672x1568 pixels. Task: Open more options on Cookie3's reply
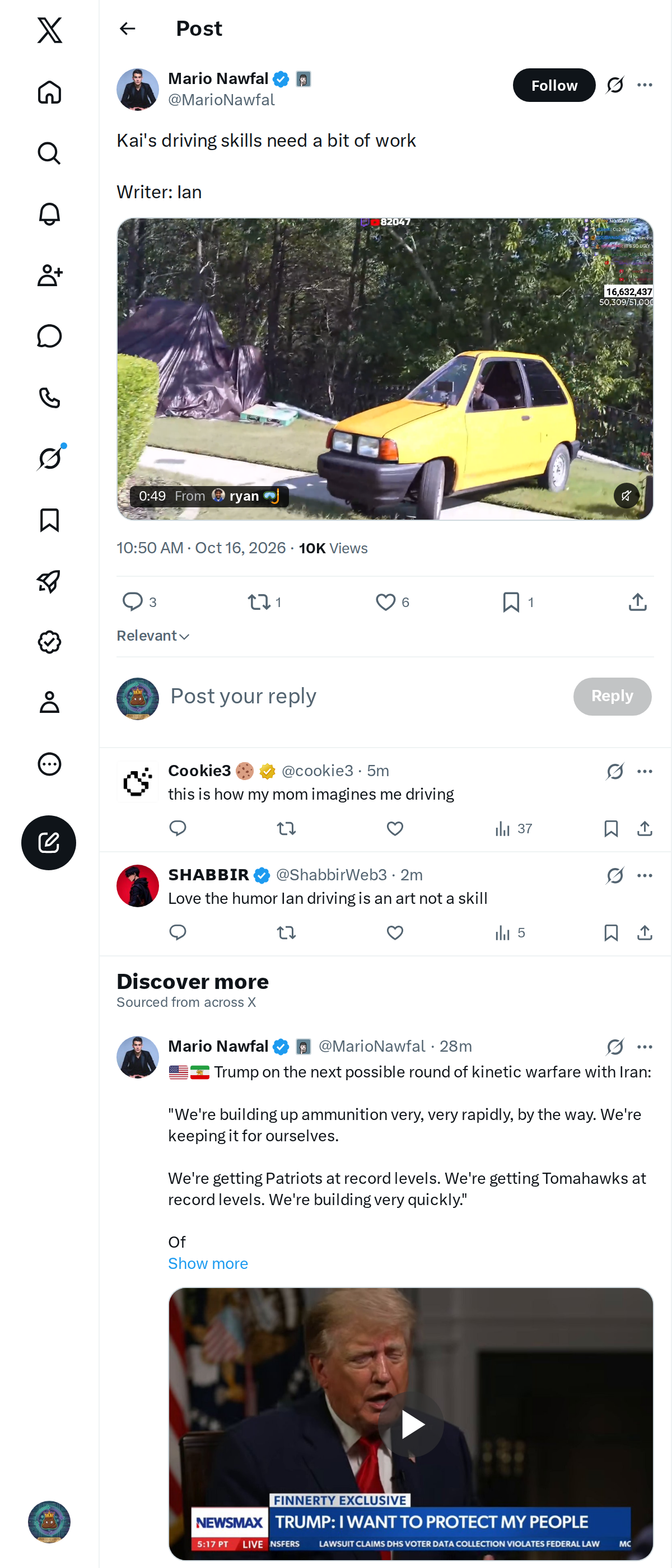point(645,771)
